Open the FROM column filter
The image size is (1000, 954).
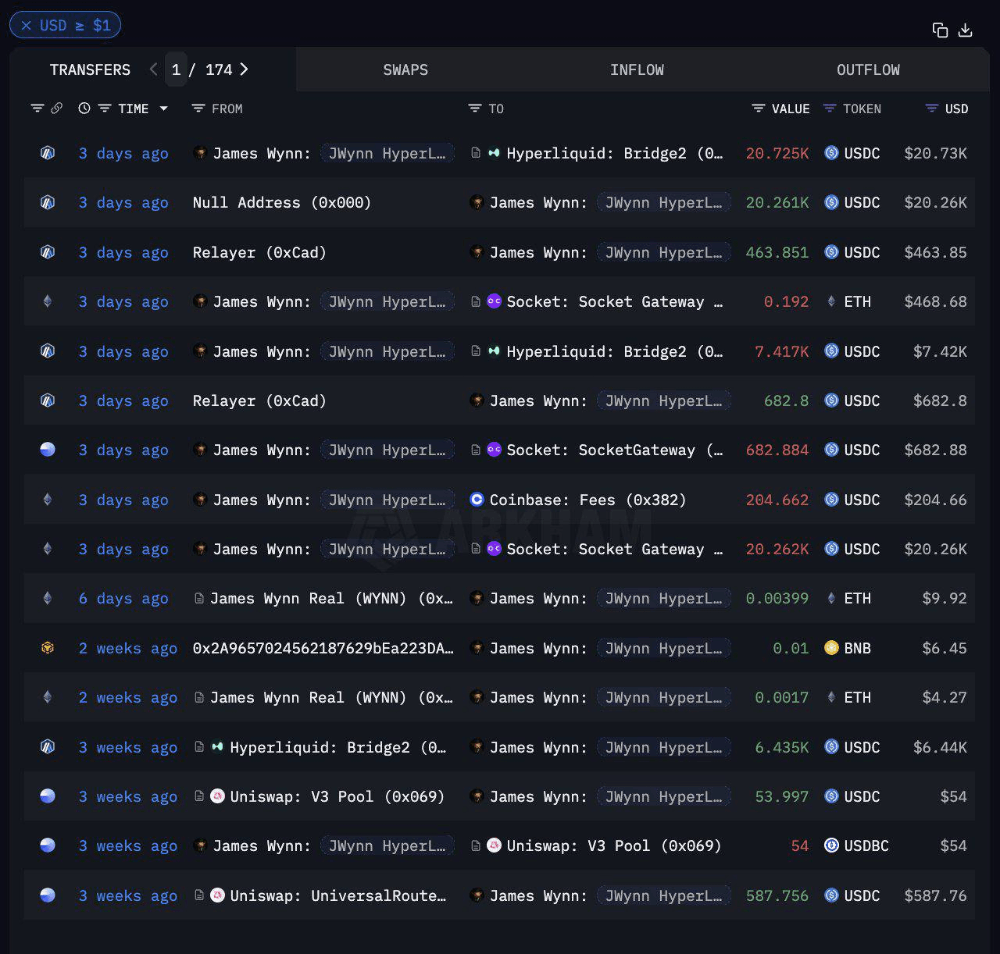pos(198,108)
